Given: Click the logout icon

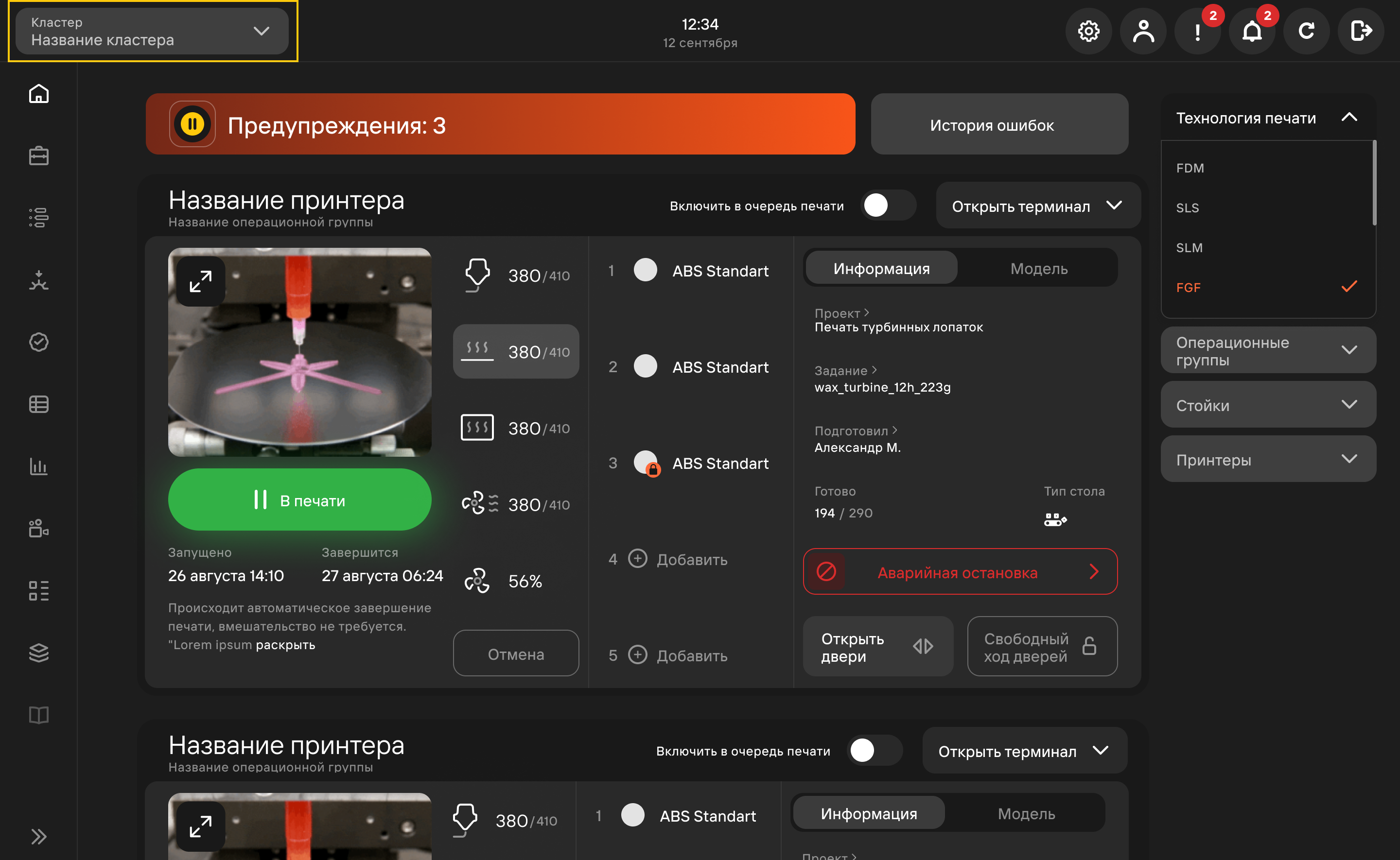Looking at the screenshot, I should (x=1361, y=31).
